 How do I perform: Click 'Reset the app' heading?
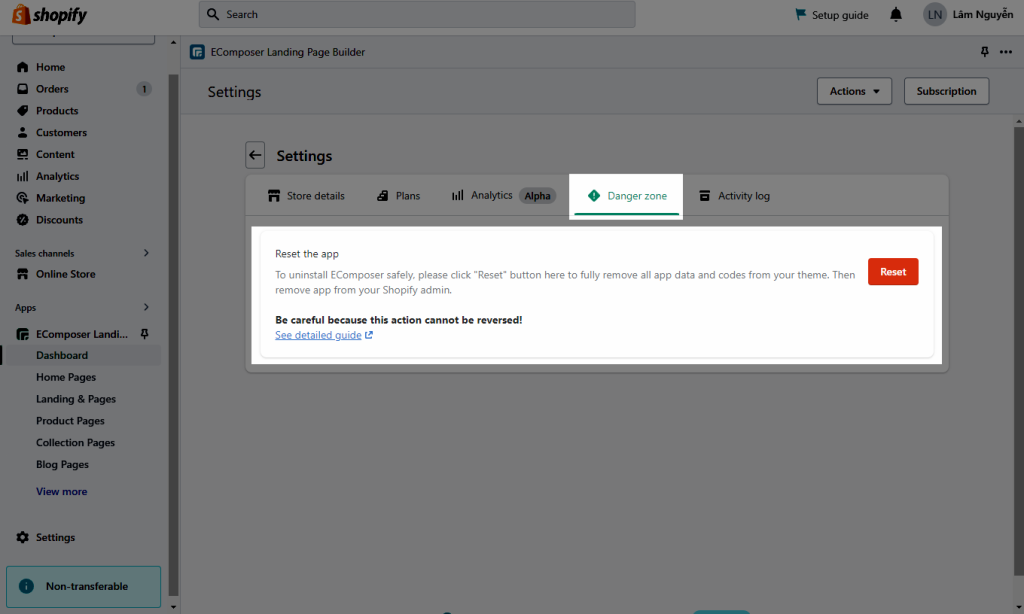(307, 253)
